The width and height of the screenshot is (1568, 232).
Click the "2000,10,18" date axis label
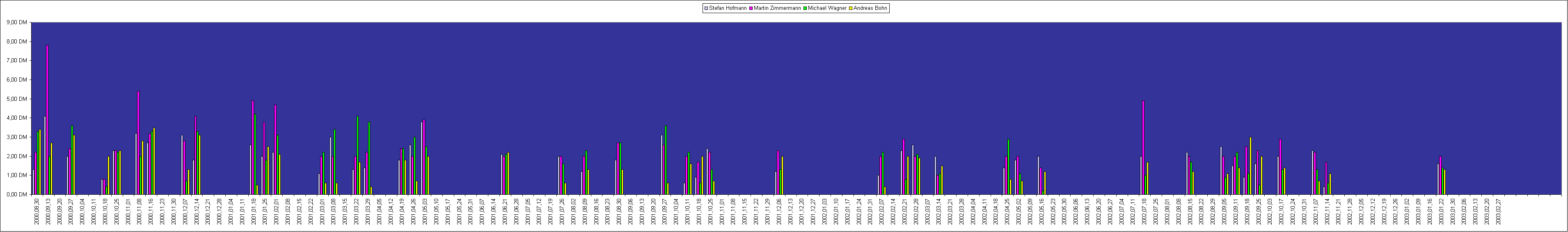coord(106,212)
